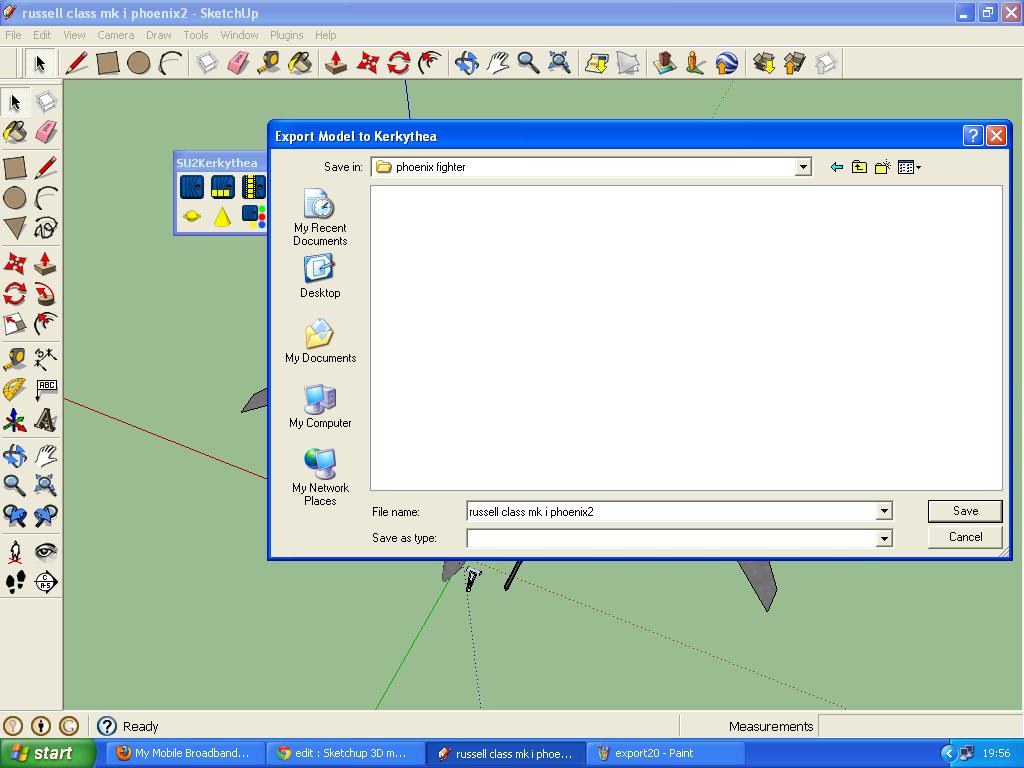Switch to export20 - Paint taskbar window
The image size is (1024, 768).
(664, 754)
